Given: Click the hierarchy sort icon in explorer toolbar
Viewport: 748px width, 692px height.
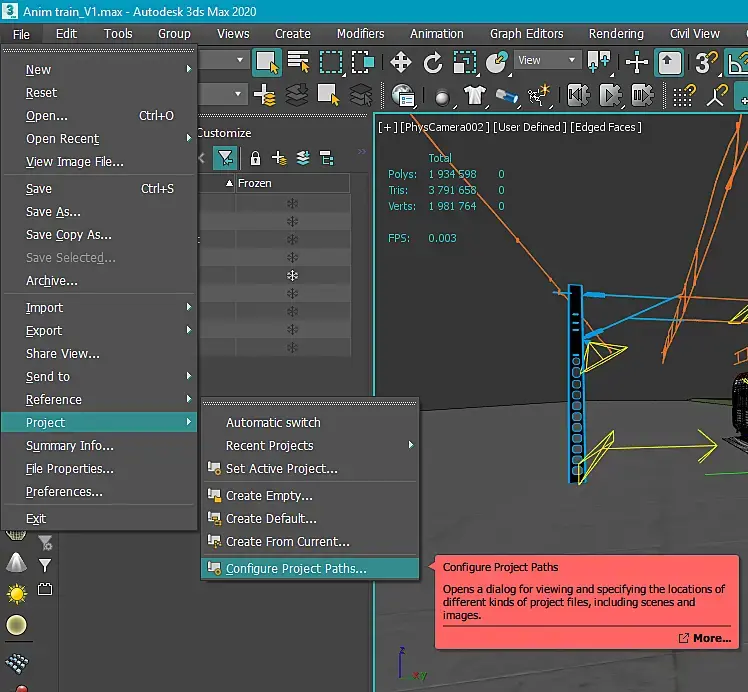Looking at the screenshot, I should pos(327,158).
